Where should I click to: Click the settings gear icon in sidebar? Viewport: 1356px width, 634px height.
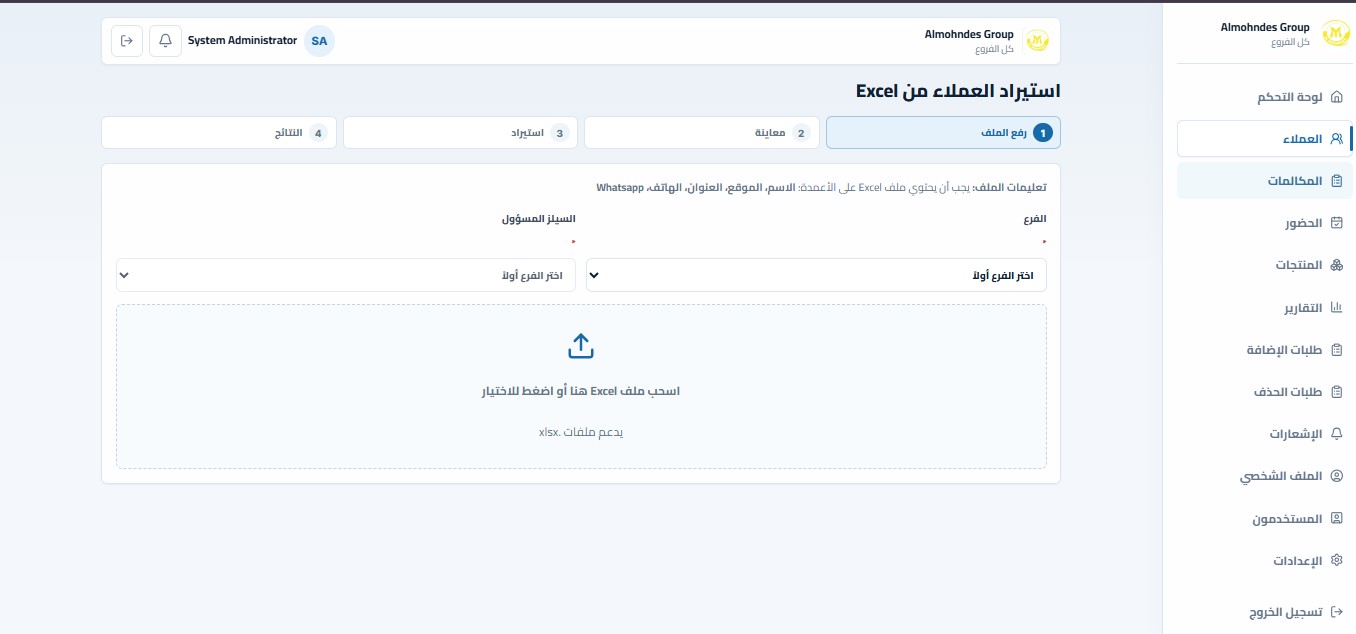click(x=1337, y=561)
